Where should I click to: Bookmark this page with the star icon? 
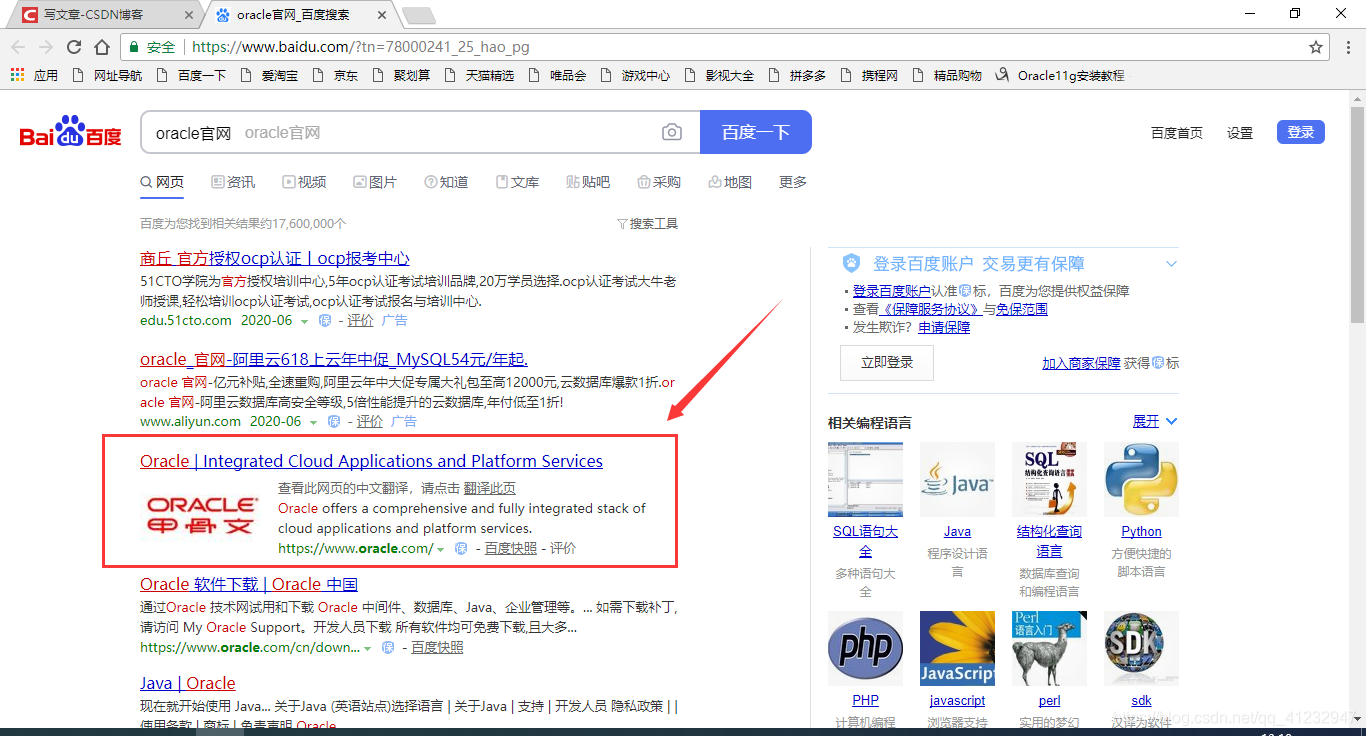[x=1316, y=47]
